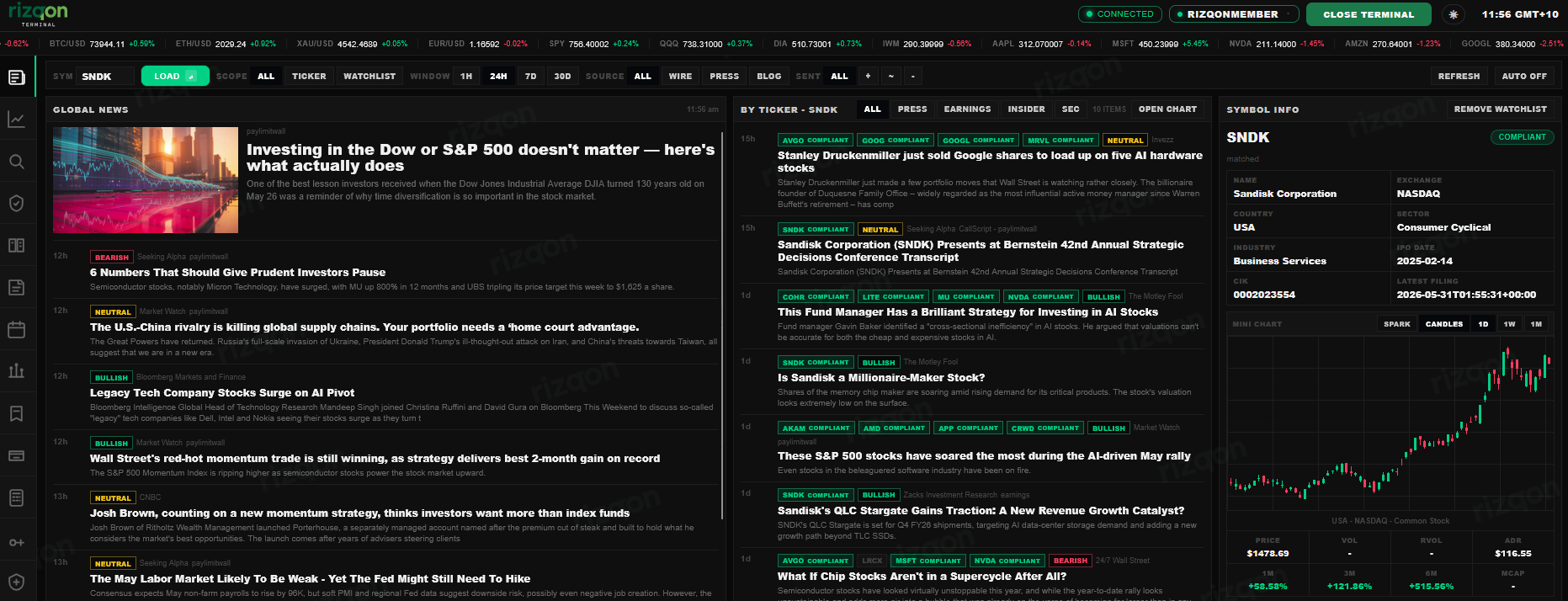Set scope to ALL
This screenshot has width=1568, height=601.
(x=266, y=76)
